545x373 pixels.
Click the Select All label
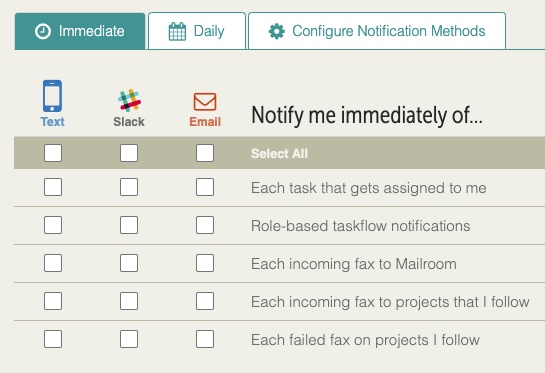coord(279,153)
